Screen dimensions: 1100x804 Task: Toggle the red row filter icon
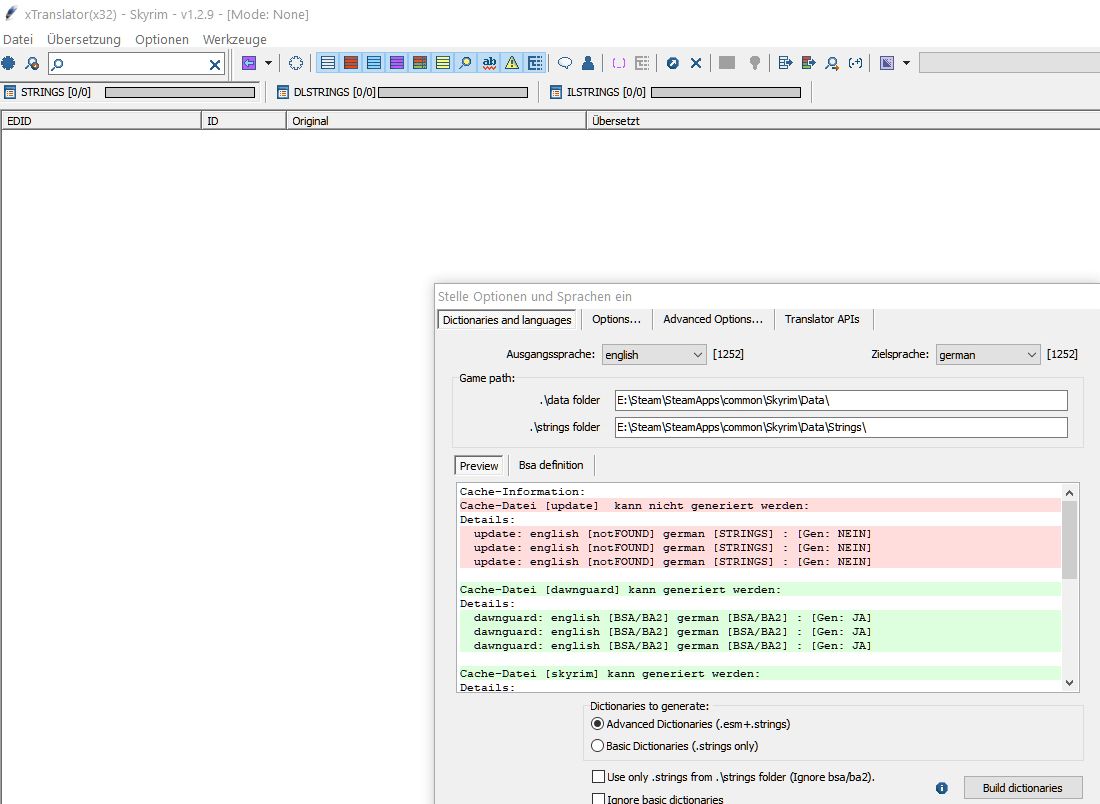[350, 63]
